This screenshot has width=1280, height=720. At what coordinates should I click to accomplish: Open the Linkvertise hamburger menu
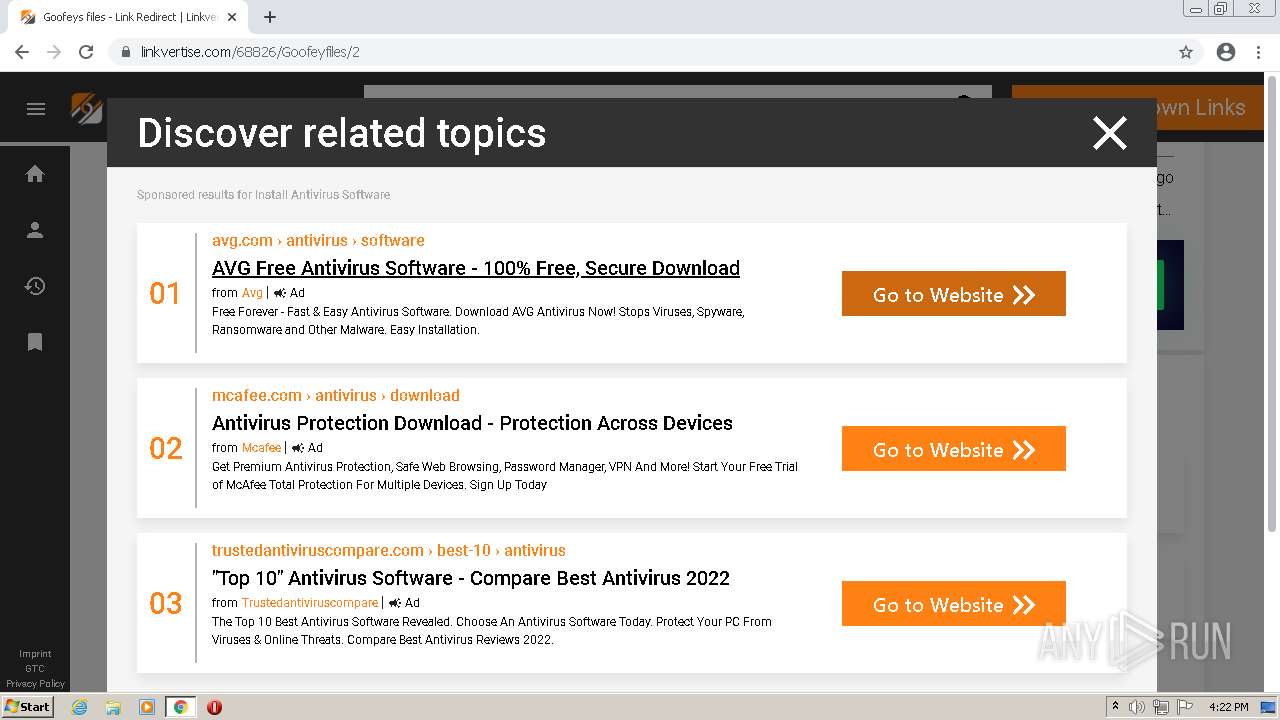36,109
